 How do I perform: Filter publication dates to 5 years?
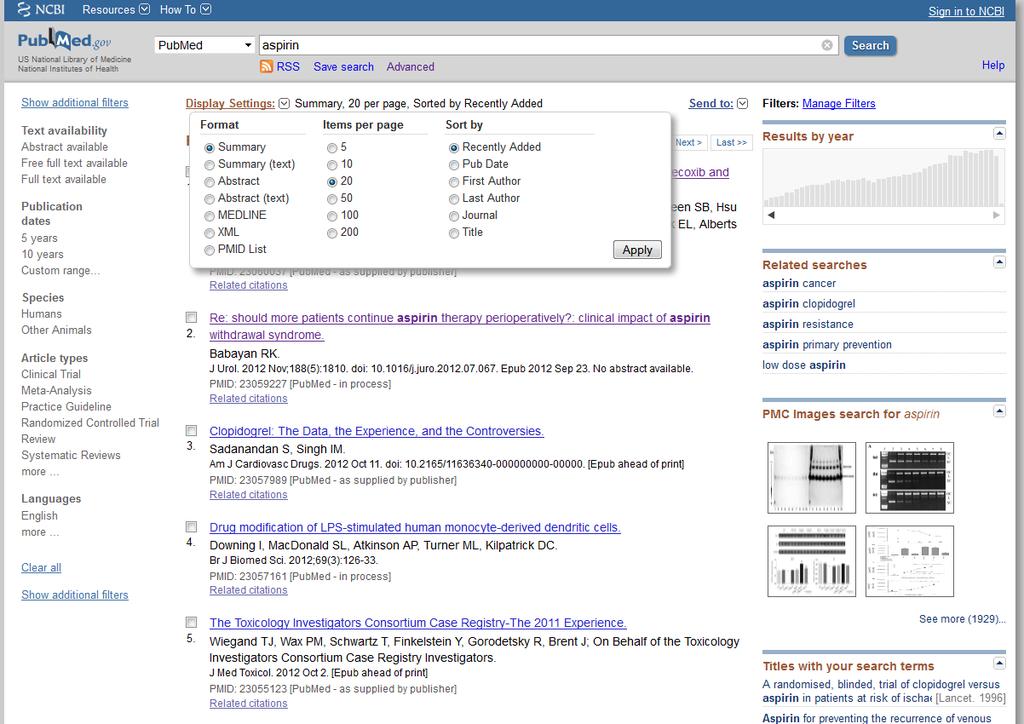(39, 238)
